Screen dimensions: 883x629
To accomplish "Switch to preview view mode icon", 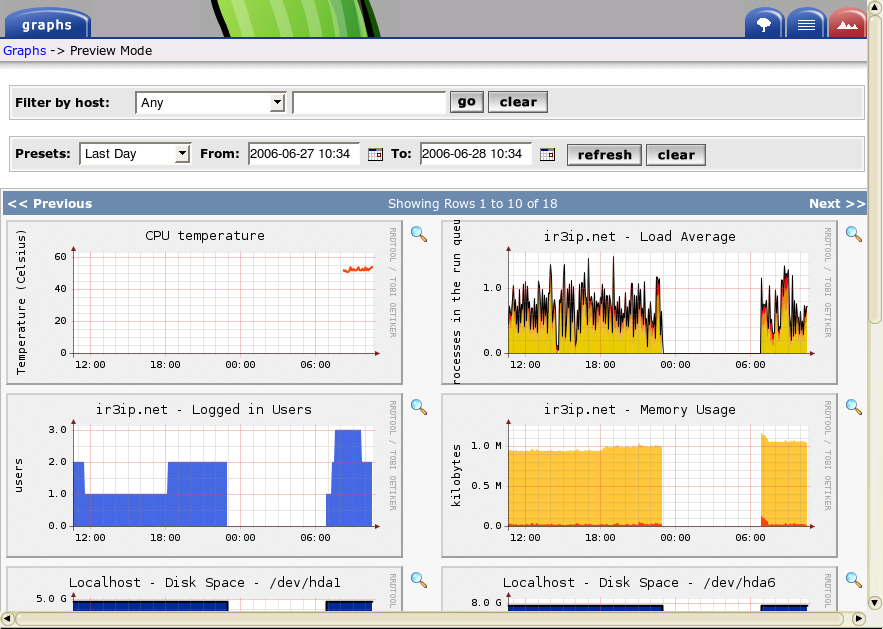I will tap(847, 24).
